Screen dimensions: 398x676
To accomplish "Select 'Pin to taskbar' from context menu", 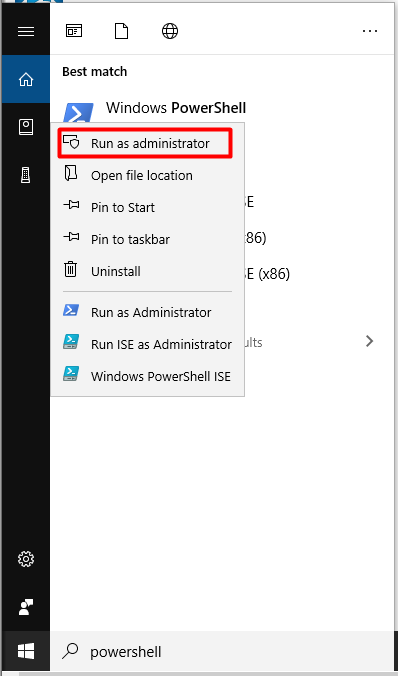I will click(x=147, y=239).
